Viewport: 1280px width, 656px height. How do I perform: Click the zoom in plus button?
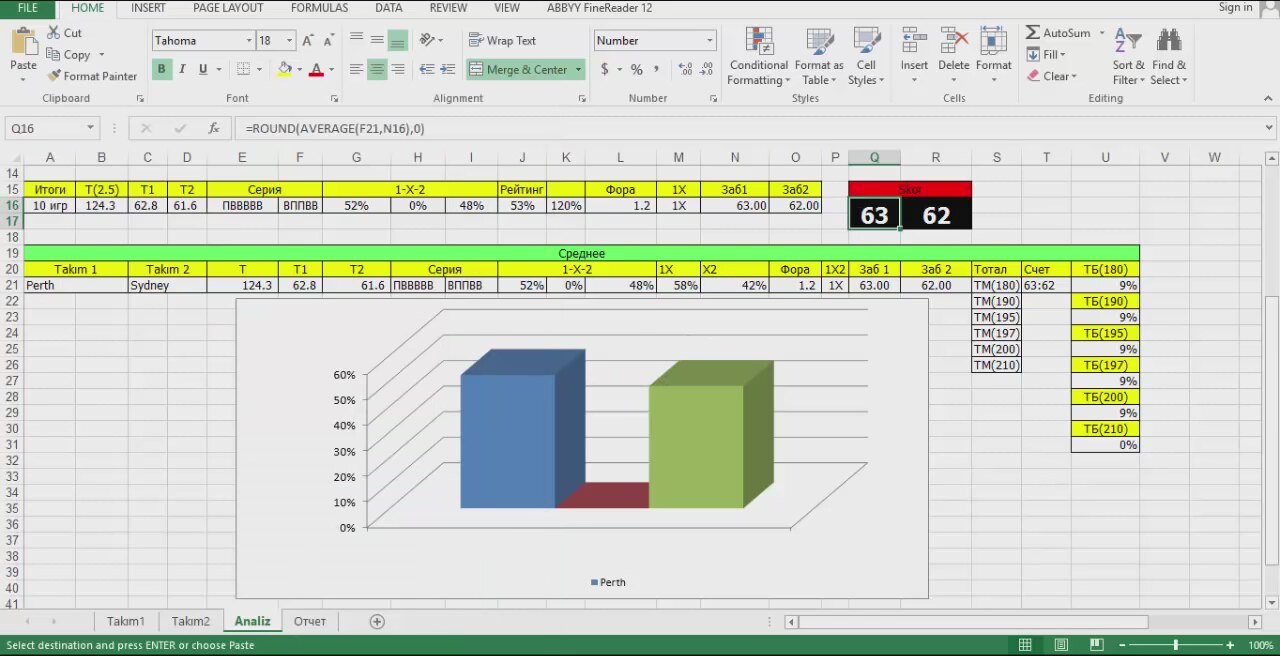(x=1230, y=645)
